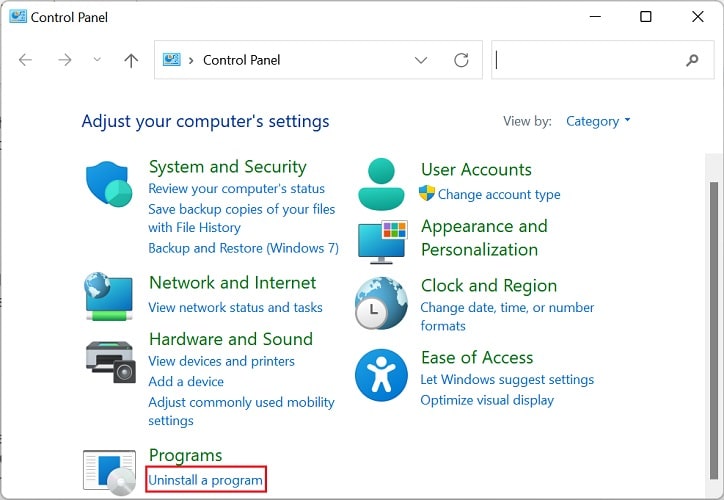The width and height of the screenshot is (724, 500).
Task: Select Change account type
Action: pos(499,194)
